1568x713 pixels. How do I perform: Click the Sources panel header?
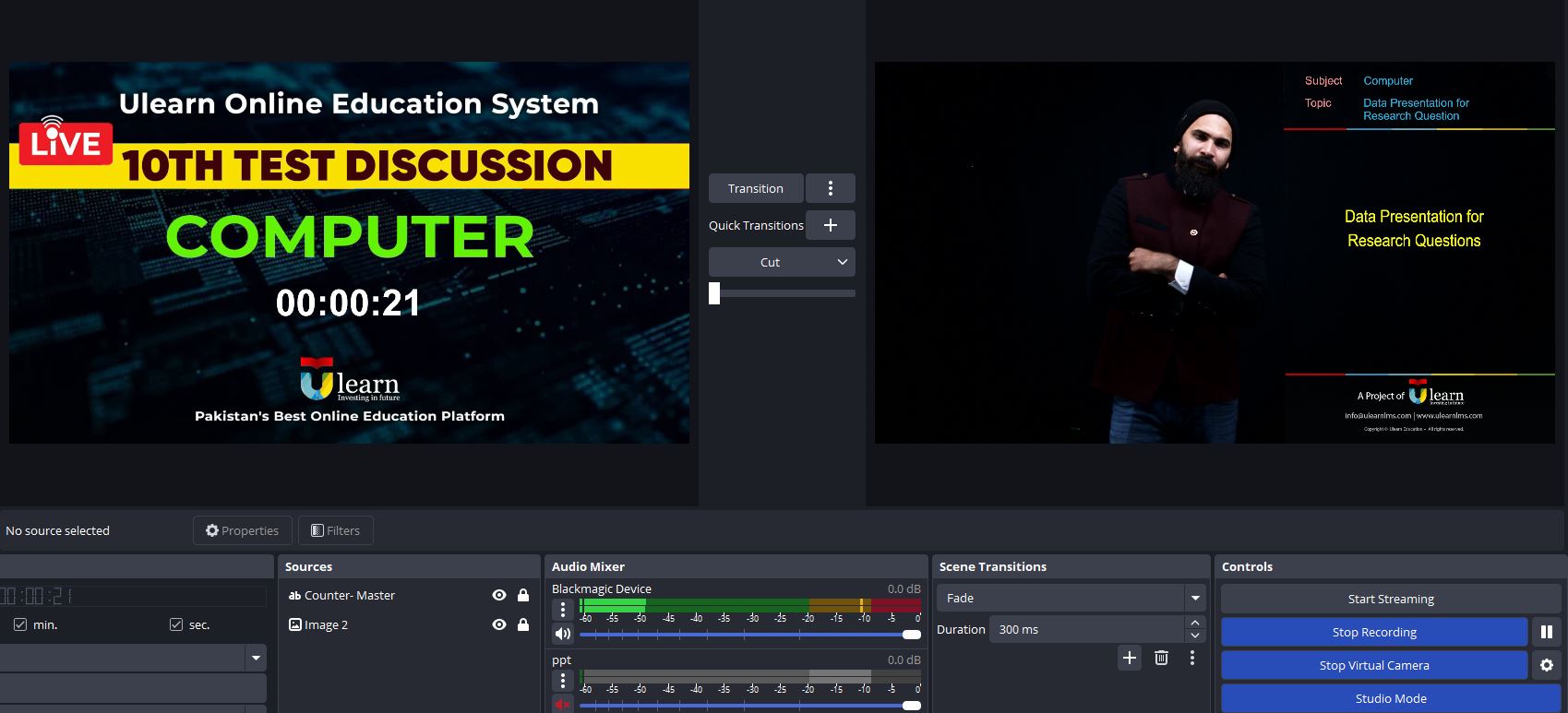coord(409,566)
